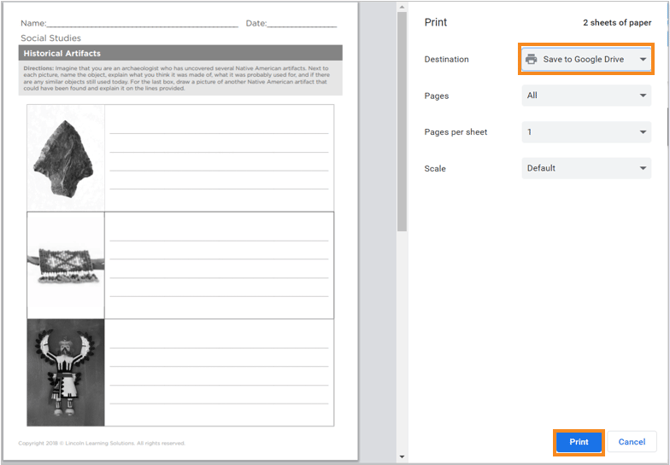Image resolution: width=670 pixels, height=465 pixels.
Task: Click the Directions paragraph in the preview
Action: (181, 78)
